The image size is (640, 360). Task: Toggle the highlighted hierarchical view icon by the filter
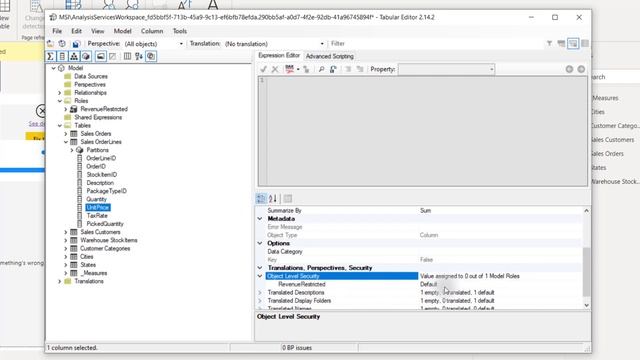click(x=573, y=43)
